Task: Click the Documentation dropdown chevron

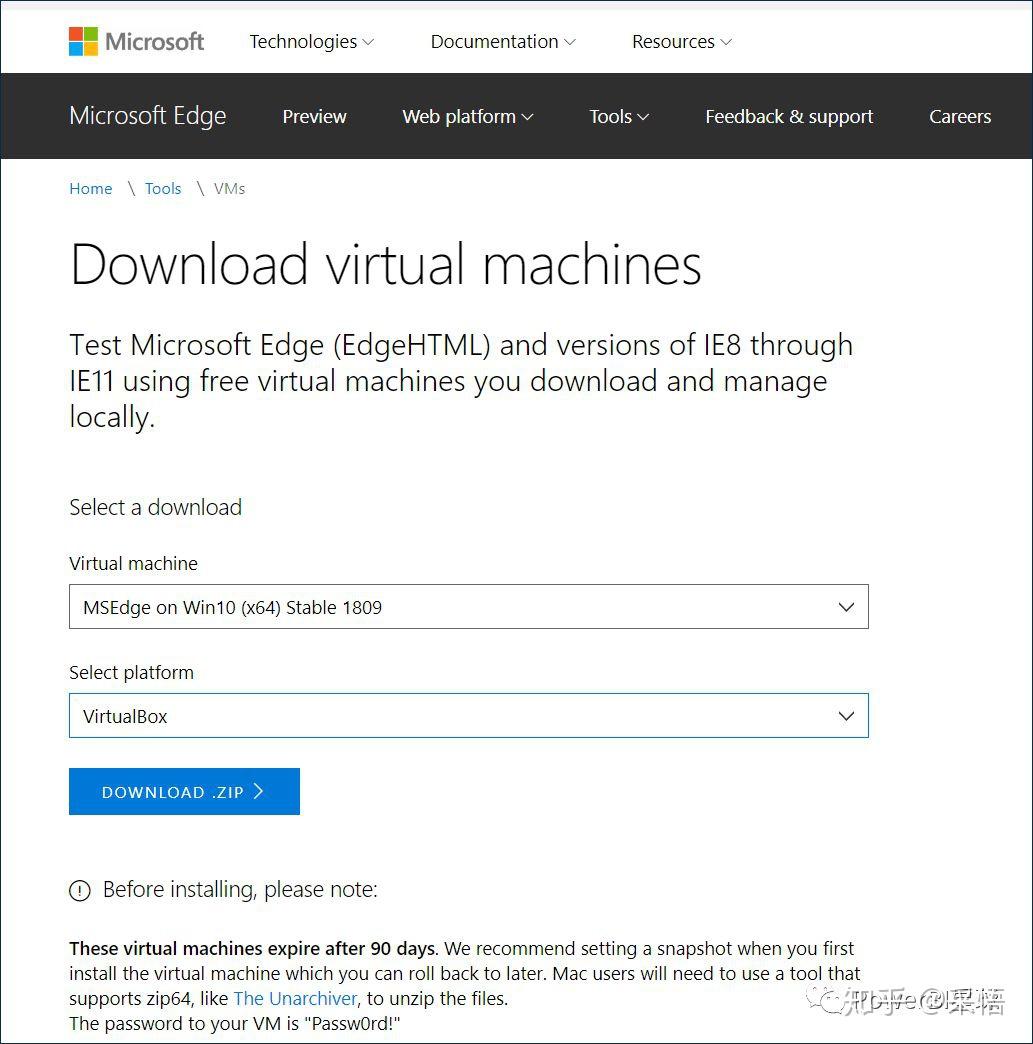Action: point(569,43)
